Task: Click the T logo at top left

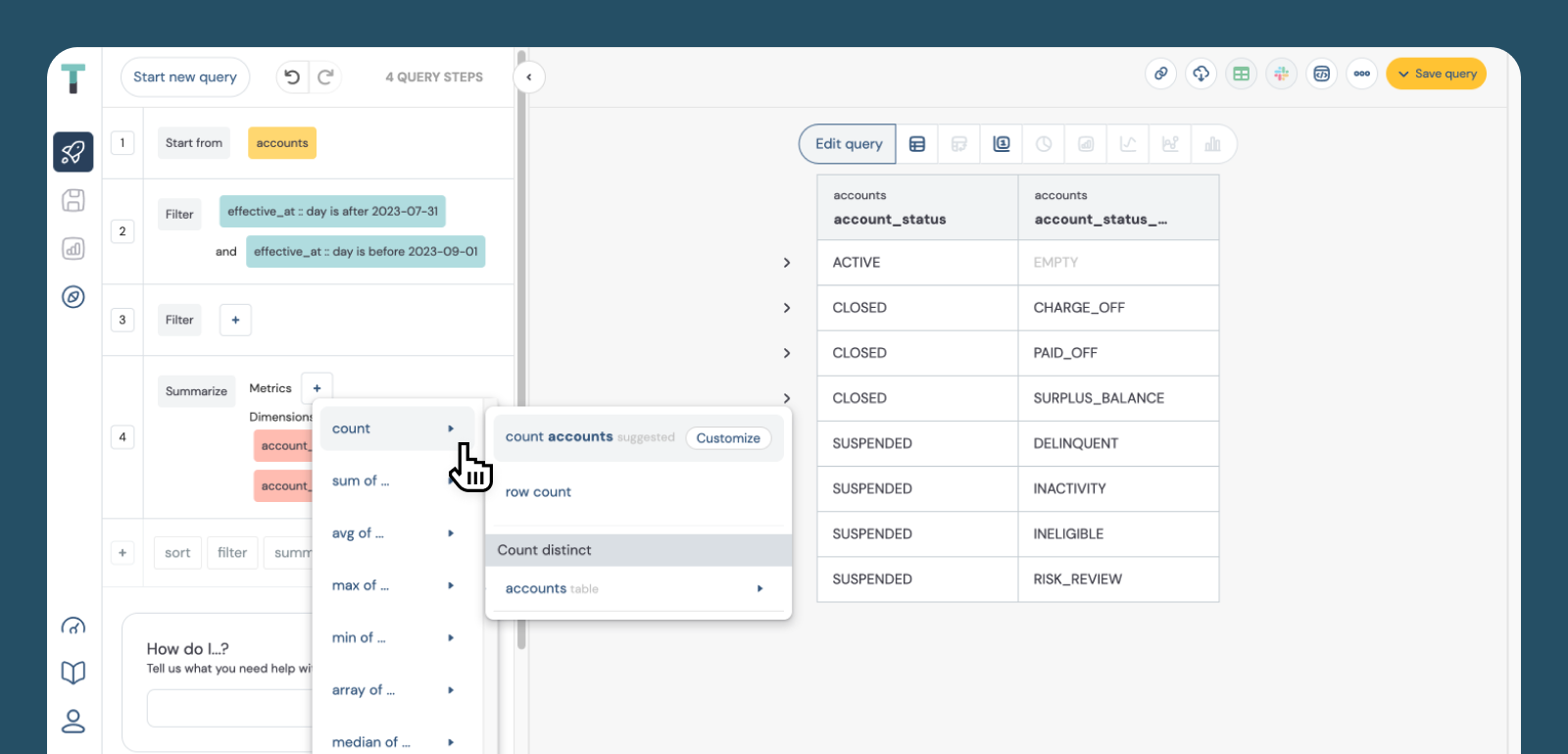Action: click(73, 78)
